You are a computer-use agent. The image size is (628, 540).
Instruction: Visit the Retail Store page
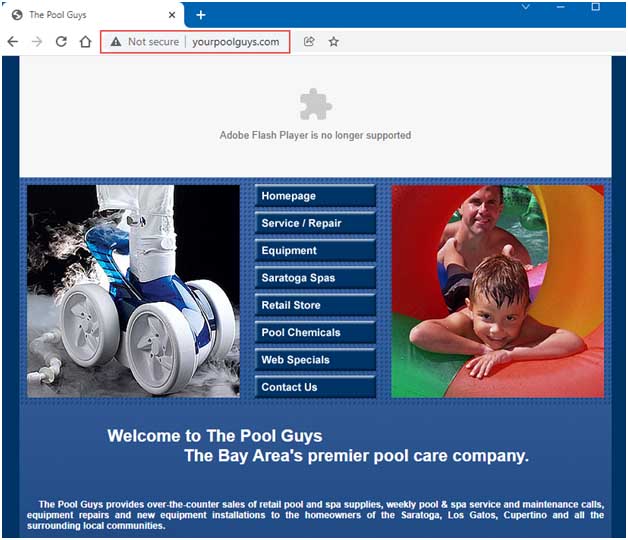(x=315, y=305)
